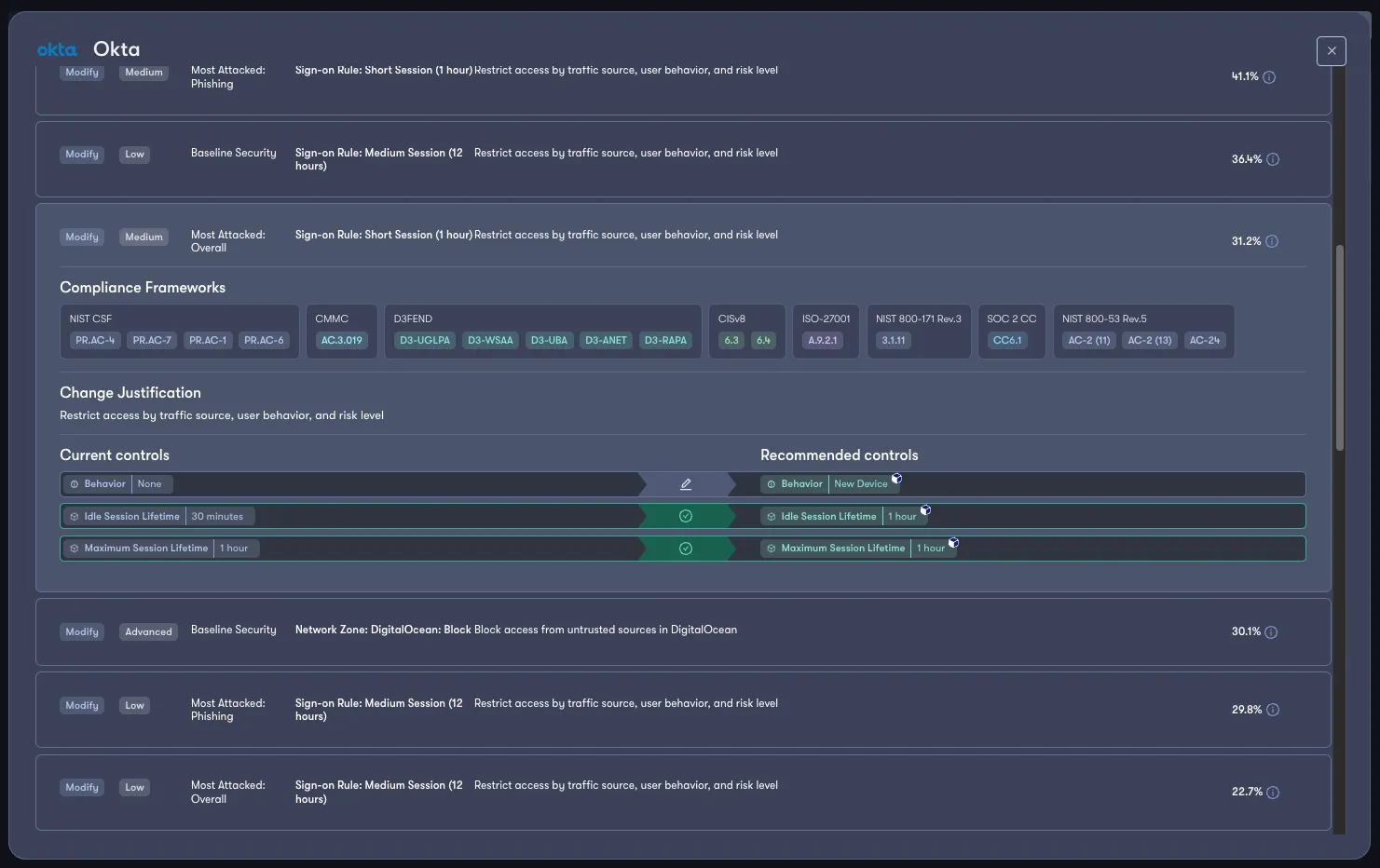
Task: Open the info icon next to 41.1%
Action: 1268,77
